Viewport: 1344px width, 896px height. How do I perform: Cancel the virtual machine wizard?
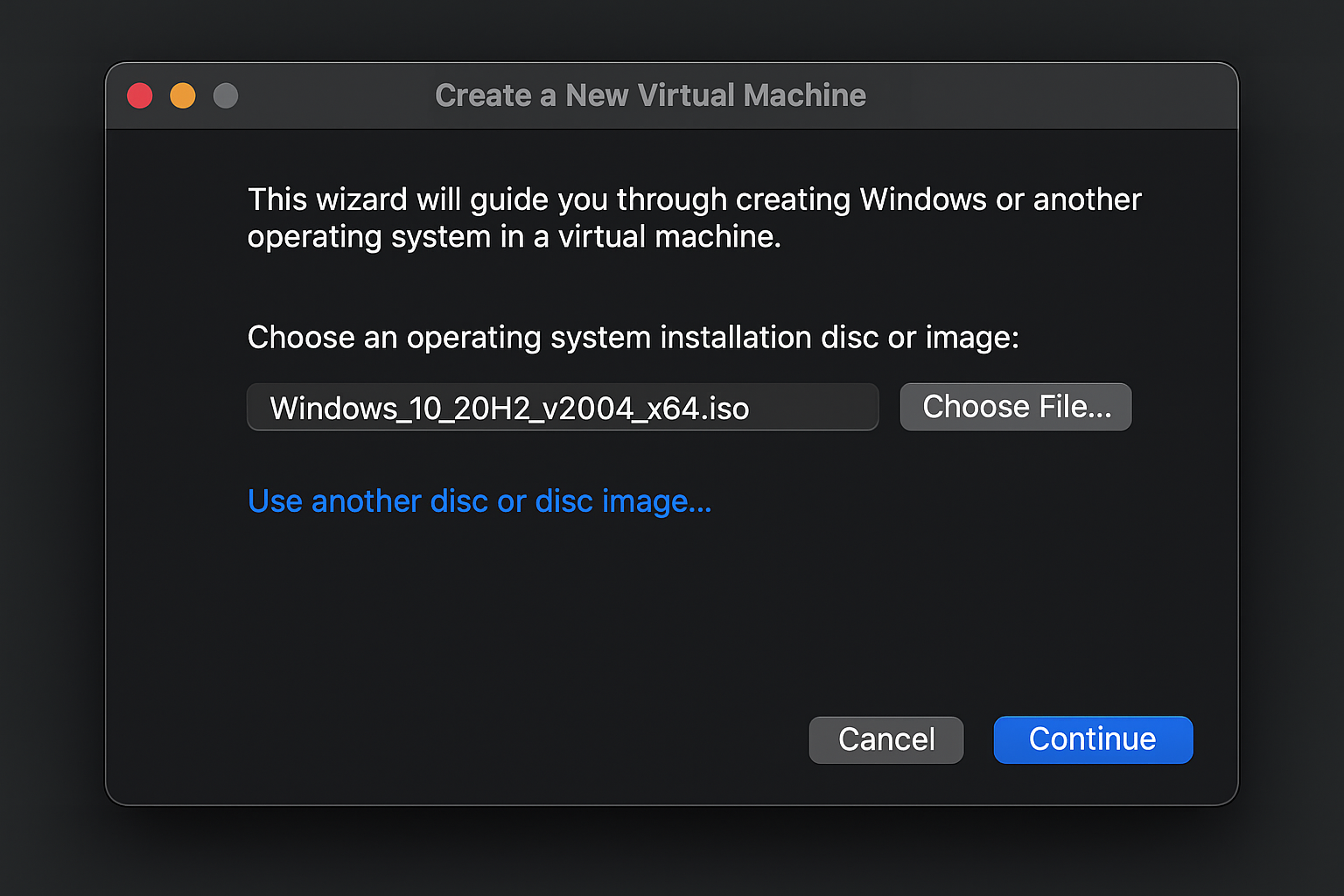tap(886, 739)
